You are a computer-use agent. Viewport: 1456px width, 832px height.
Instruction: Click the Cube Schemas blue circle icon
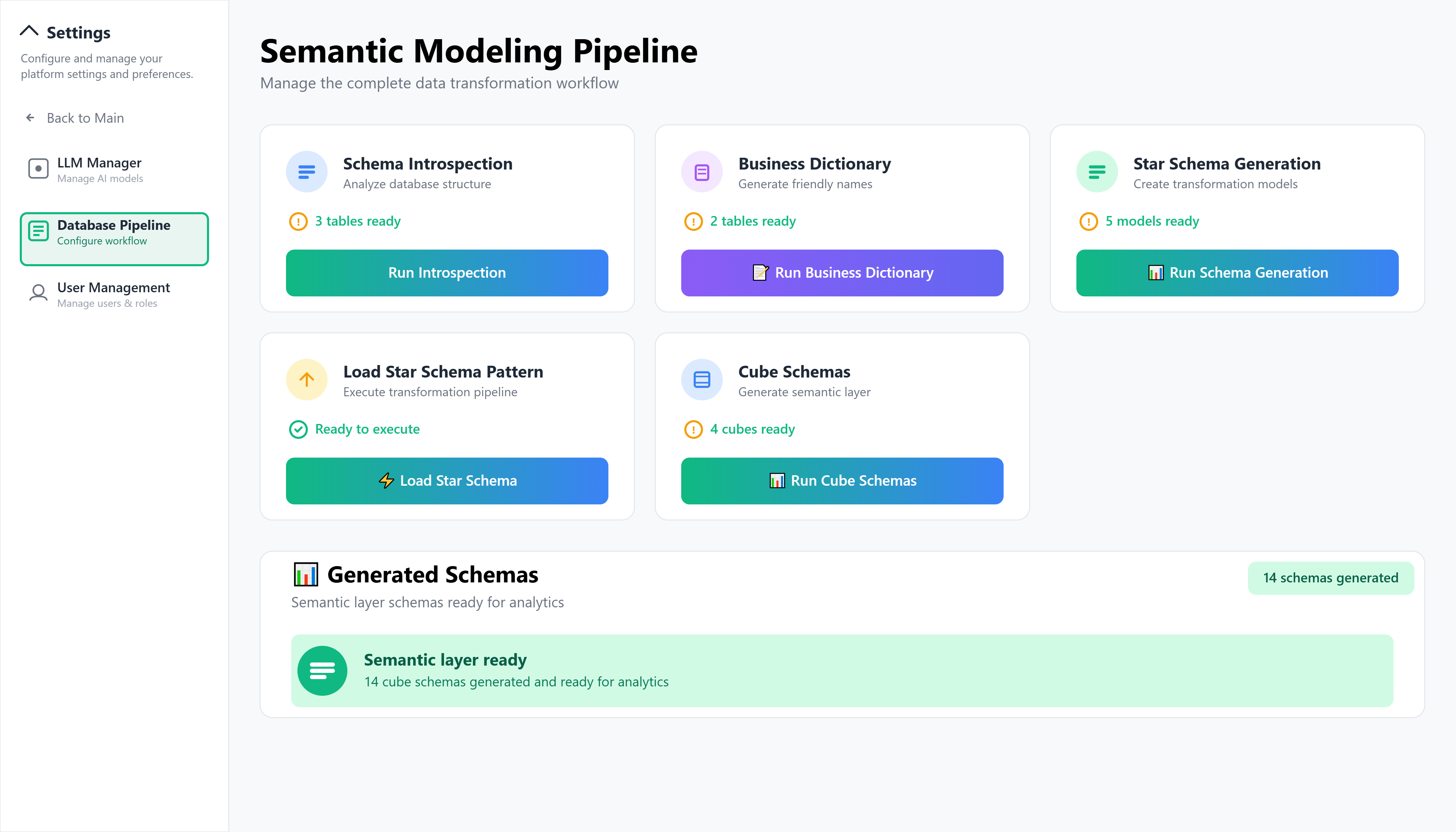[x=702, y=380]
